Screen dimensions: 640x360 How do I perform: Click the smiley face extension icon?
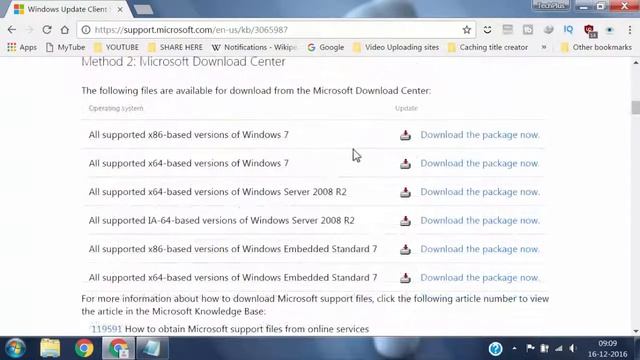(x=487, y=29)
